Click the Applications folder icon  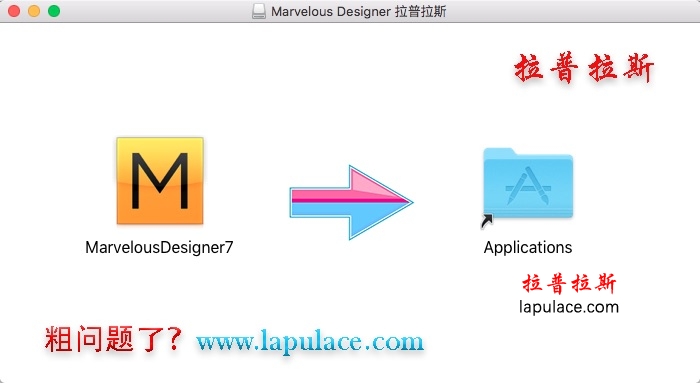[528, 183]
